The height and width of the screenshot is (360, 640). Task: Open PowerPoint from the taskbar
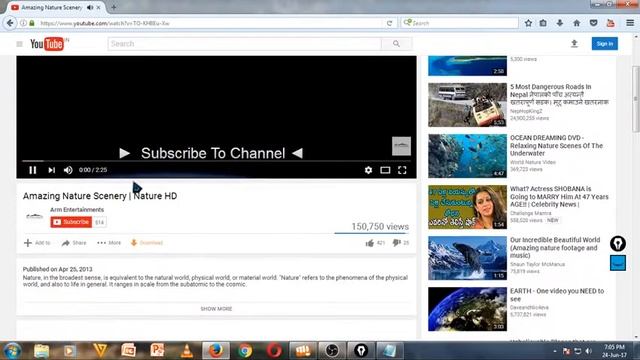tap(157, 351)
